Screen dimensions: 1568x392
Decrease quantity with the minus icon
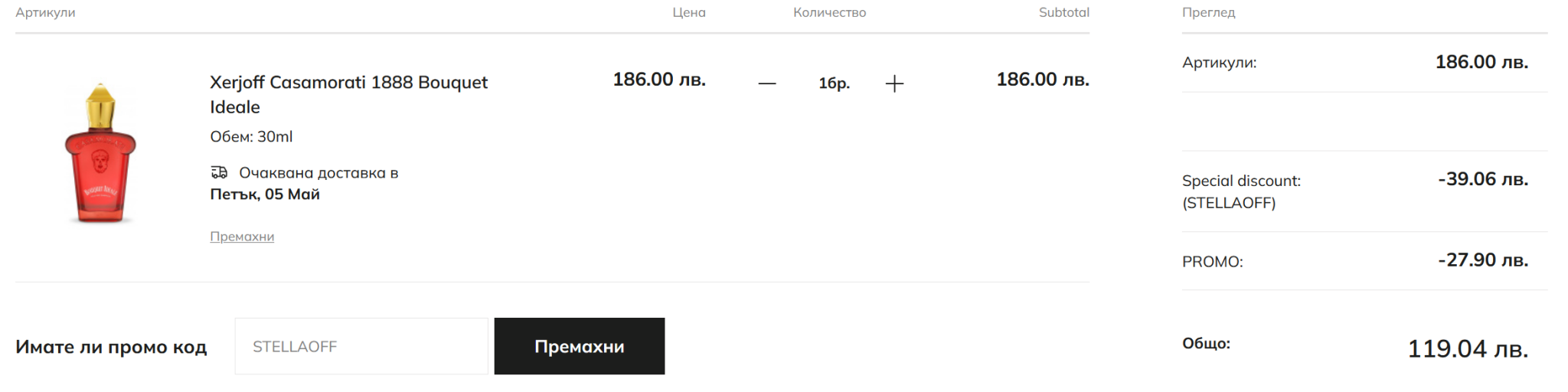[x=767, y=83]
